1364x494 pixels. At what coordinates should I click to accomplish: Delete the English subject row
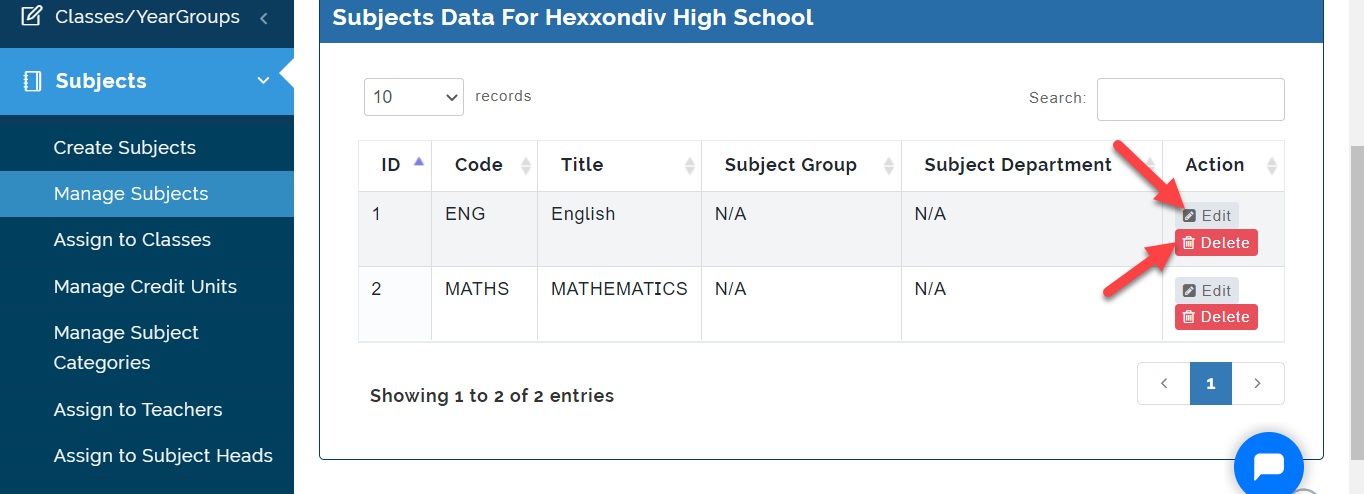click(x=1216, y=243)
